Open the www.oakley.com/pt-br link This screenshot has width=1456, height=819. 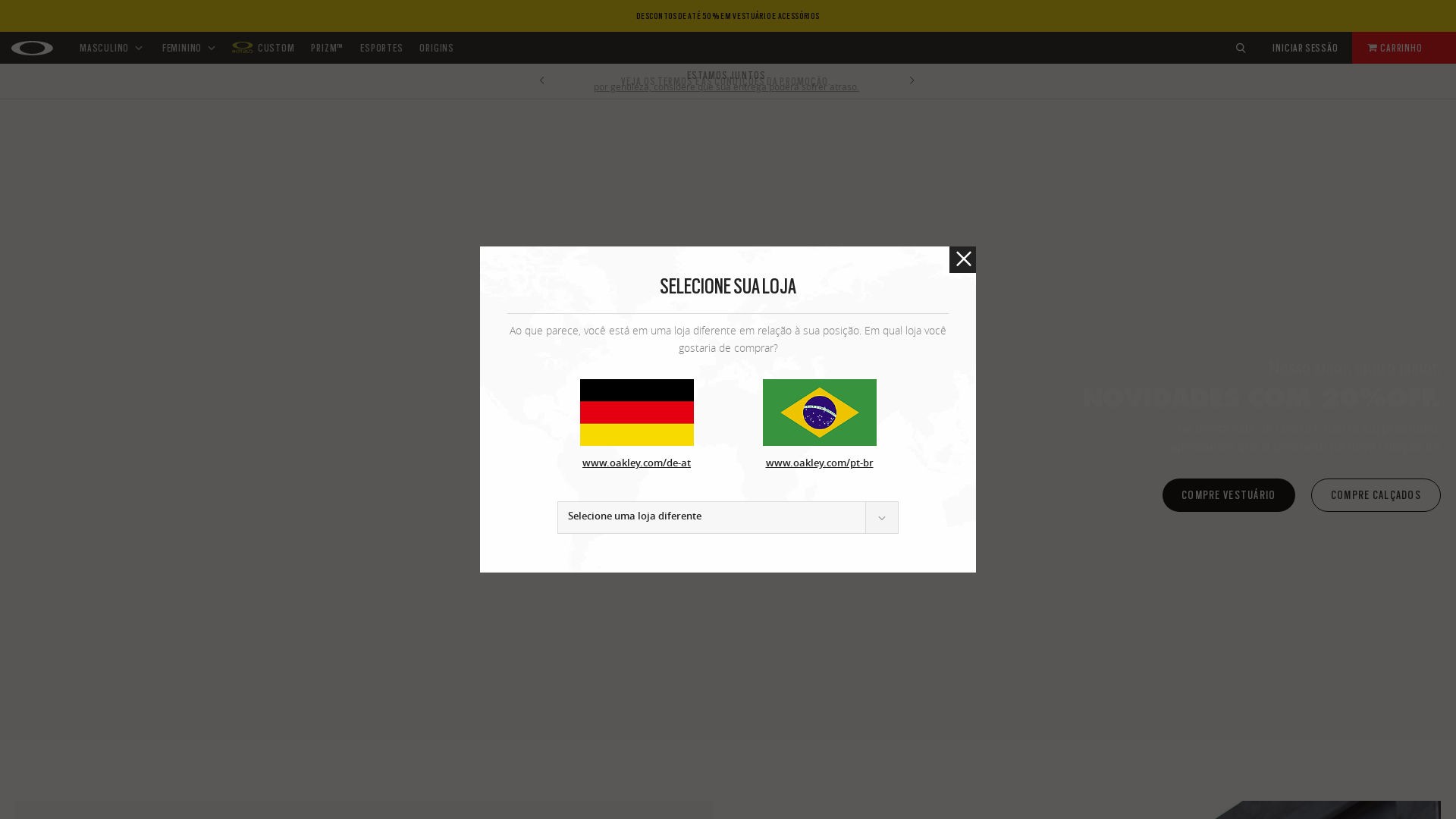click(x=819, y=463)
